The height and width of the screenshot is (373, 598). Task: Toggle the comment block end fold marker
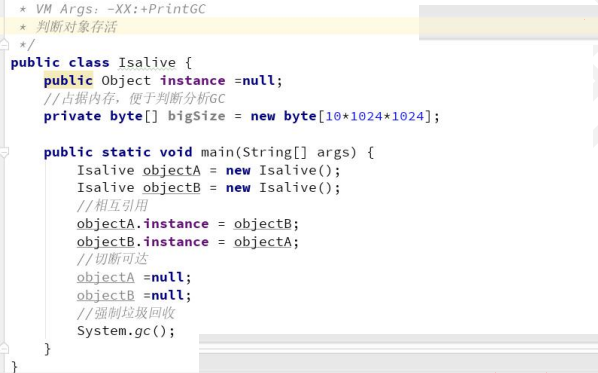pos(4,44)
